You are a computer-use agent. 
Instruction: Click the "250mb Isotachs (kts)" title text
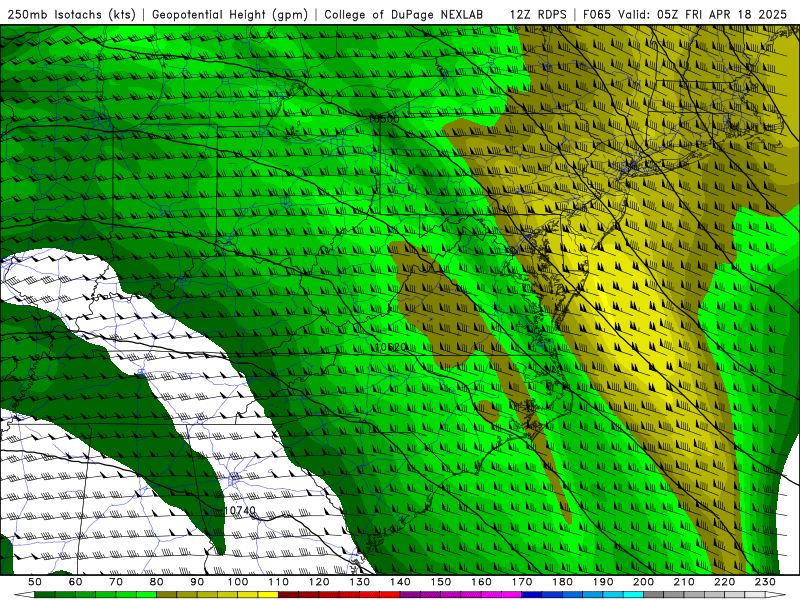(x=71, y=14)
